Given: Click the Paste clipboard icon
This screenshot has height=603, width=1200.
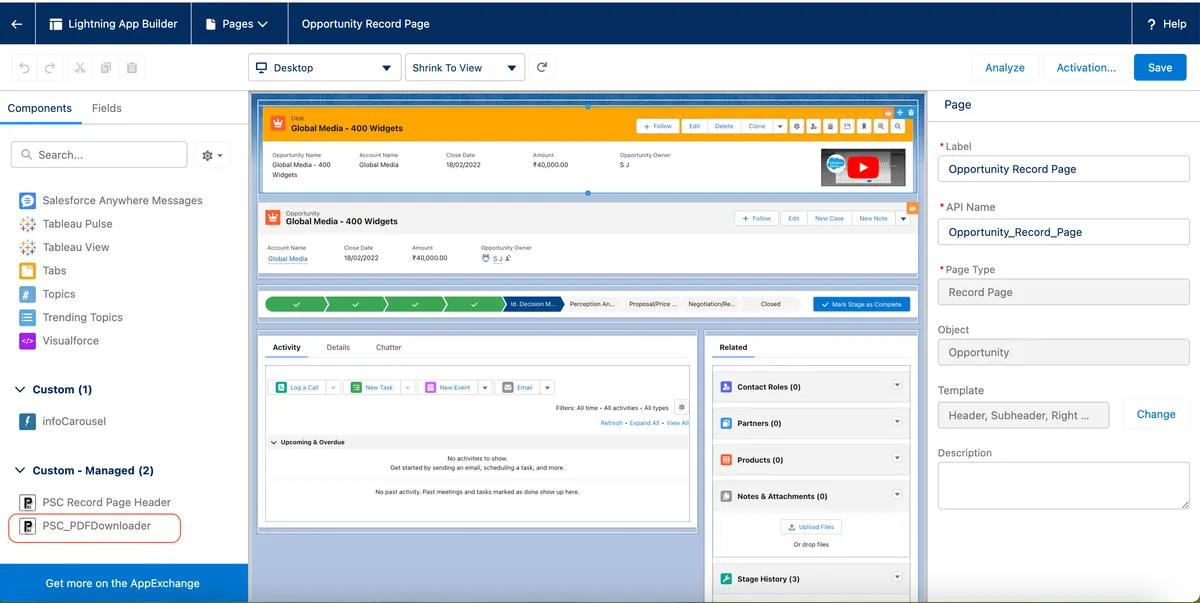Looking at the screenshot, I should point(132,68).
